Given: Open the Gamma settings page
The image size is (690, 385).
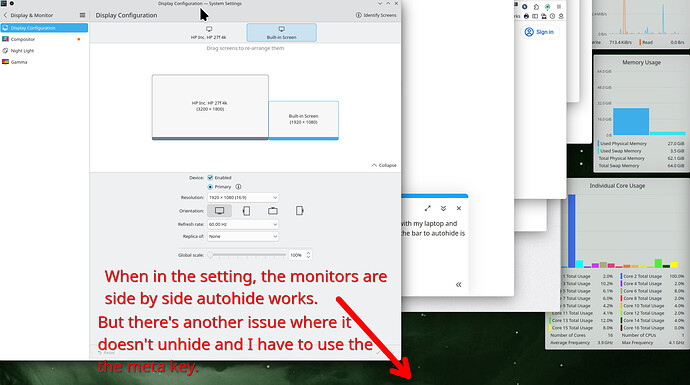Looking at the screenshot, I should click(44, 62).
